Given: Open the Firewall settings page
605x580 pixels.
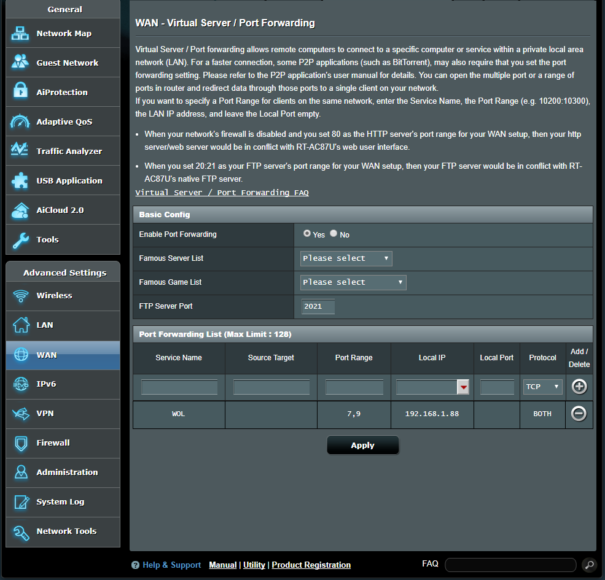Looking at the screenshot, I should (63, 443).
